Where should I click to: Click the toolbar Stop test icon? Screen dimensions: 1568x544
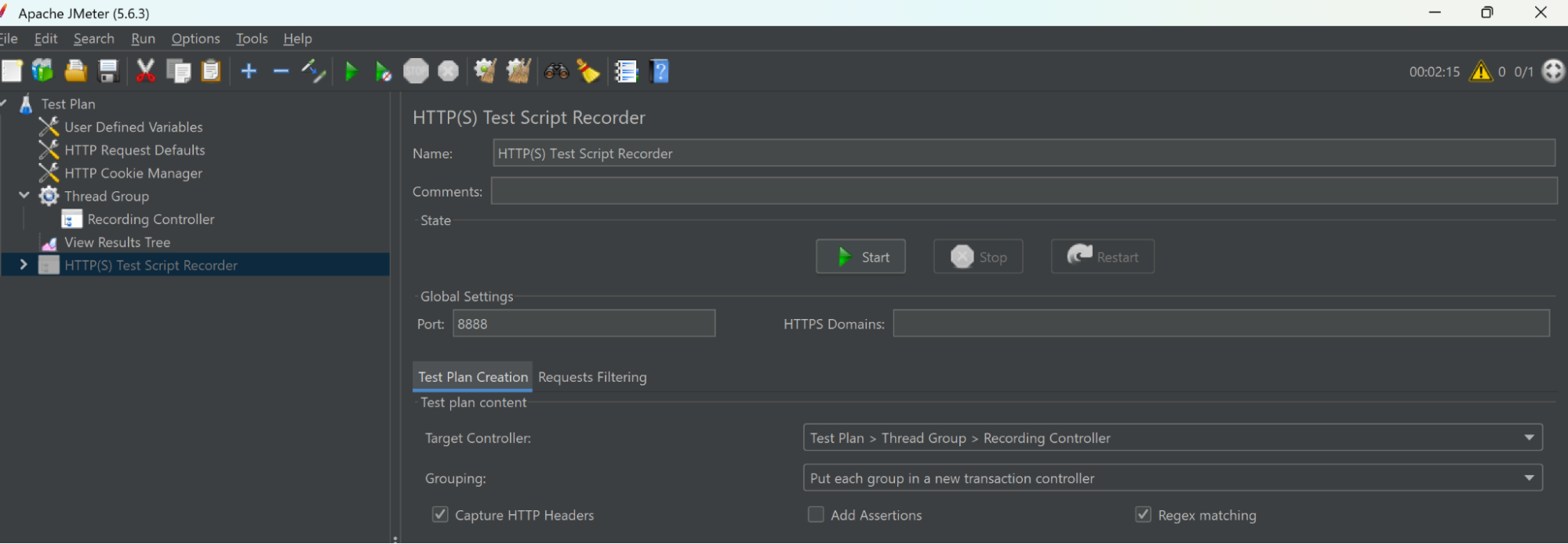pos(416,71)
